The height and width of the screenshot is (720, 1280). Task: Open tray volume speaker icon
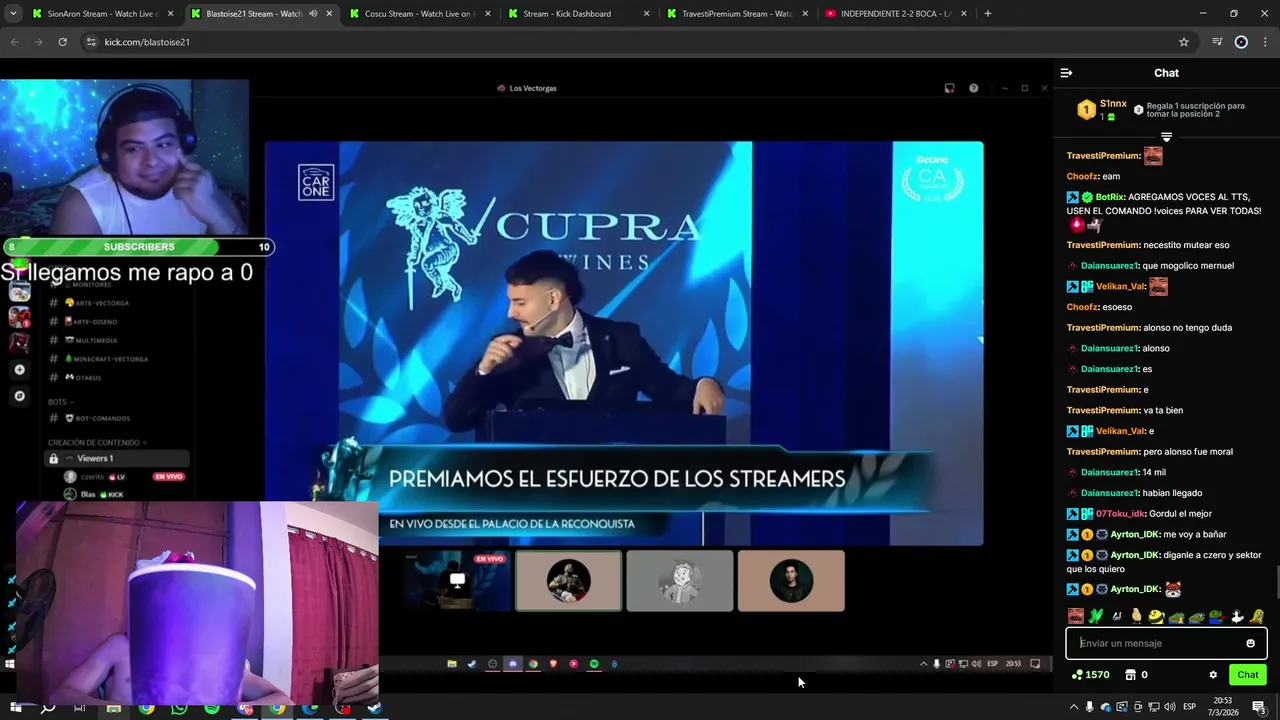tap(1169, 707)
